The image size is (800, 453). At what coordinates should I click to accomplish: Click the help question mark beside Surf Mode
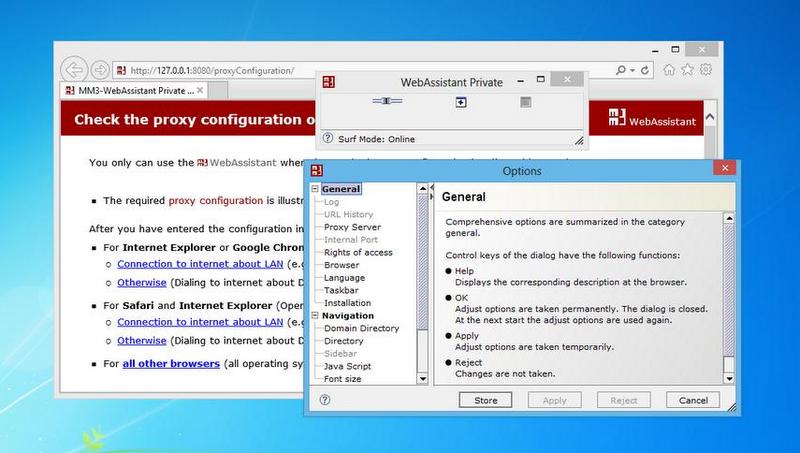[328, 138]
